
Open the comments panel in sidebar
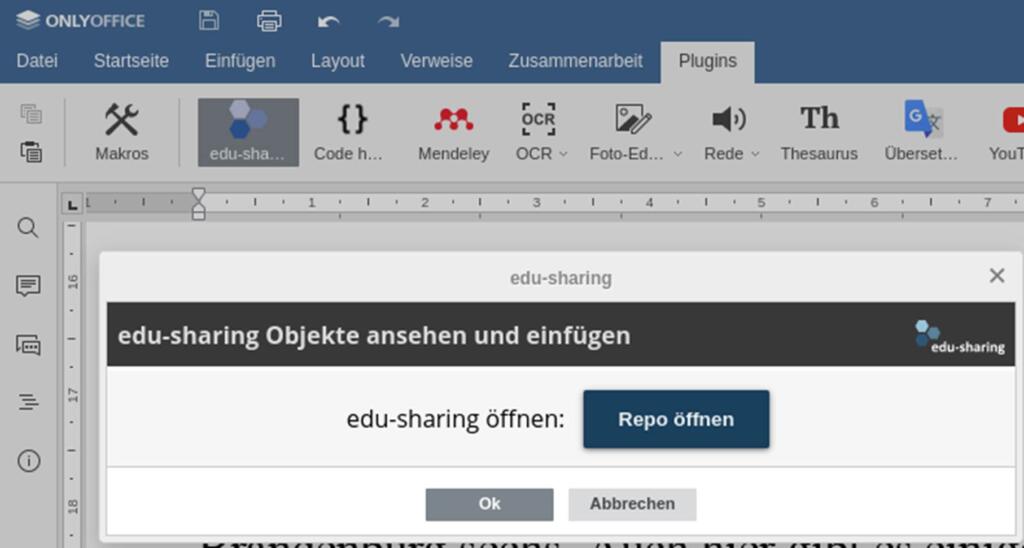click(x=28, y=286)
